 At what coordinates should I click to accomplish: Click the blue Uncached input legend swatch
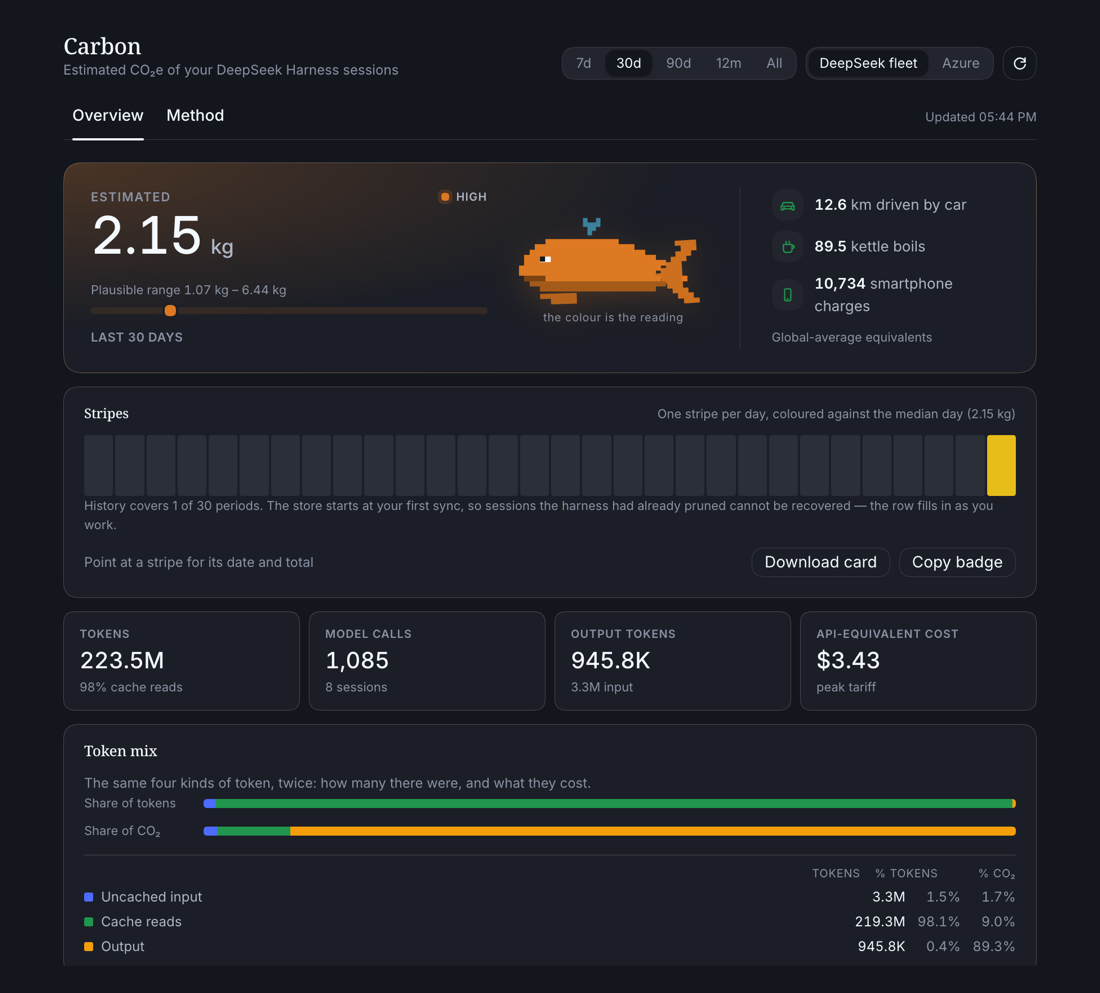pos(88,897)
